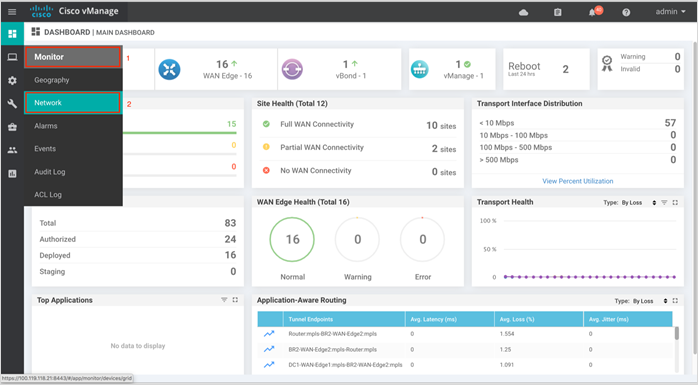Click the WAN Edge - 16 summary card
Screen dimensions: 698x385
[216, 69]
